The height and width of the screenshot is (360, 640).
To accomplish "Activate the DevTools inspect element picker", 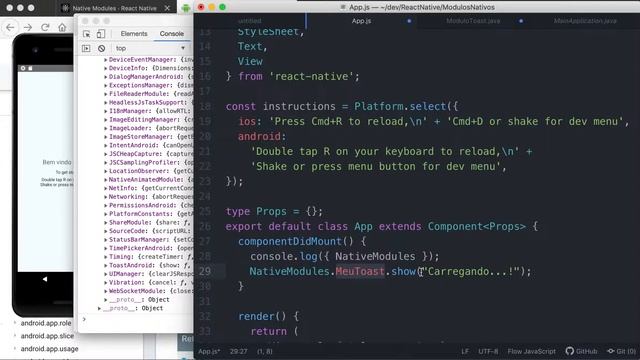I will tap(87, 34).
